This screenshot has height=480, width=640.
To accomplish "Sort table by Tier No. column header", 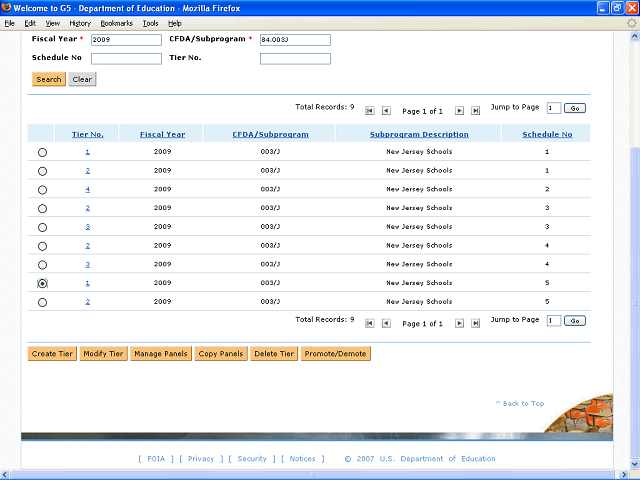I will tap(87, 134).
